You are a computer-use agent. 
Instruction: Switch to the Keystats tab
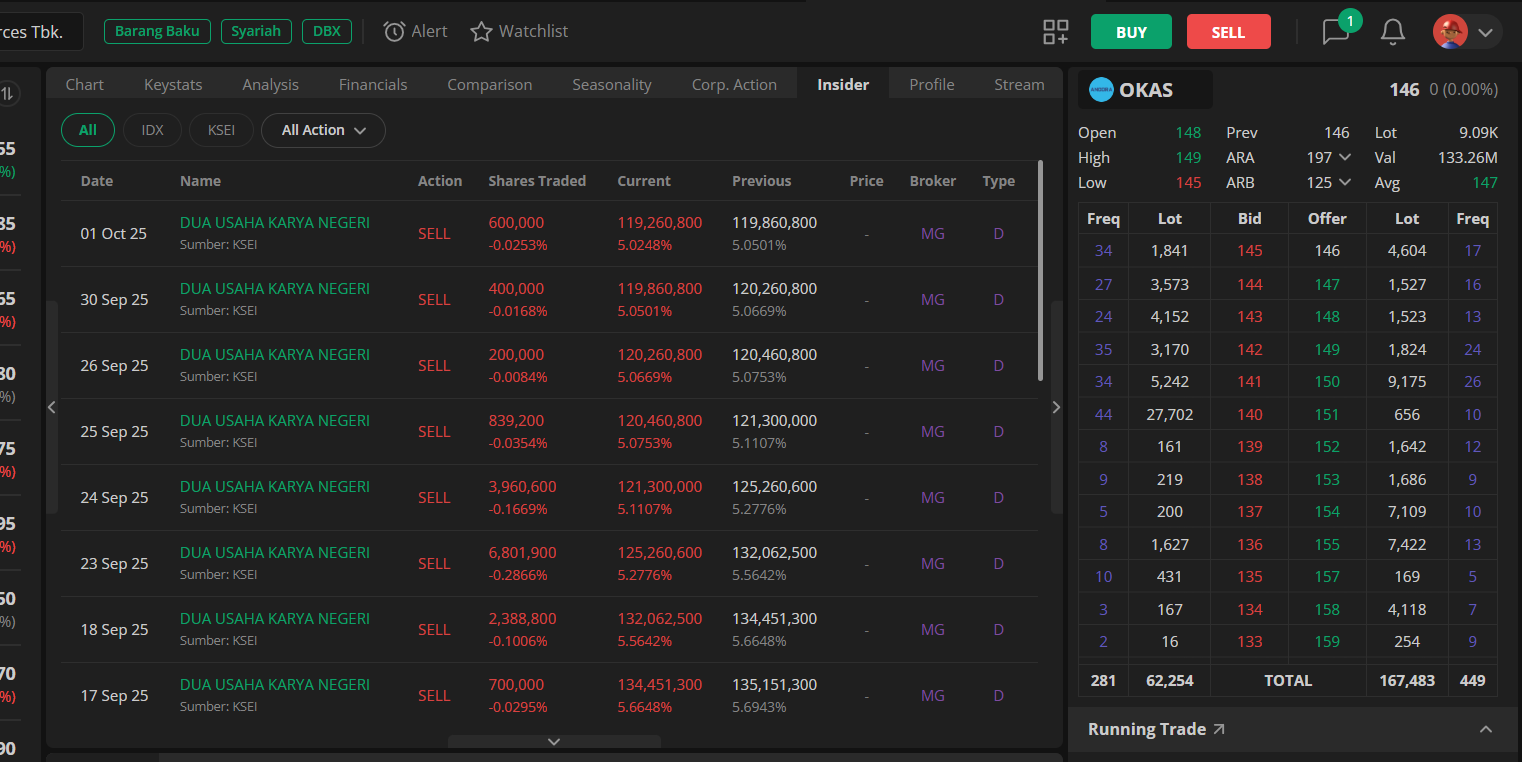[x=173, y=85]
